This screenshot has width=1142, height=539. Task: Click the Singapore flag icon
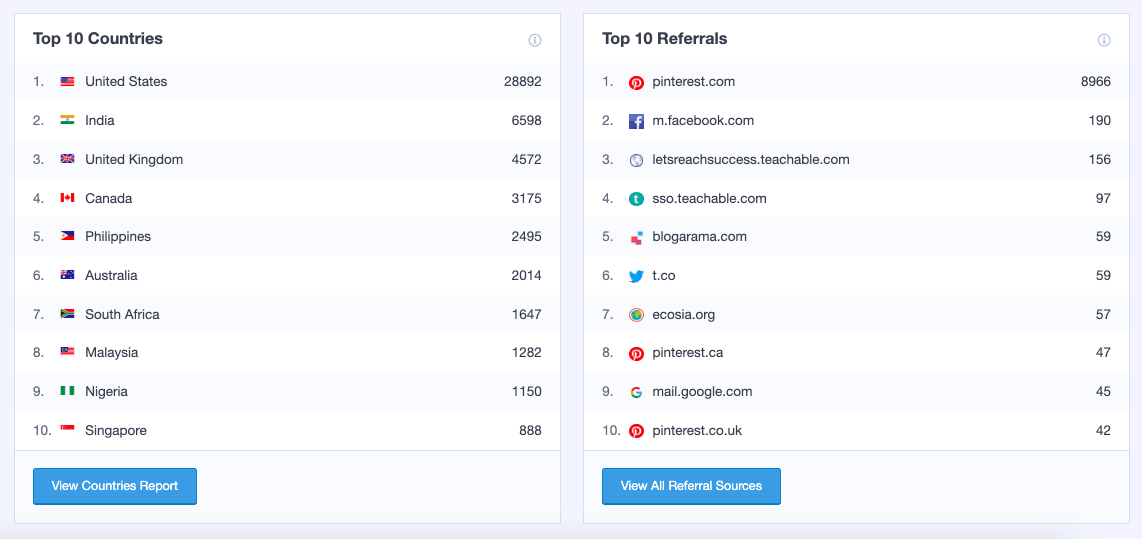click(67, 431)
